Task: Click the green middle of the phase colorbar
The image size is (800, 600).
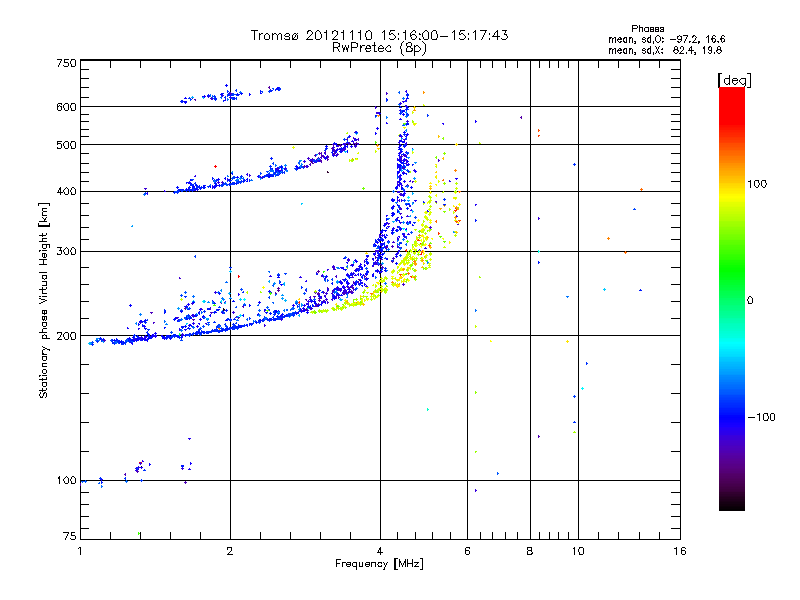Action: coord(732,270)
